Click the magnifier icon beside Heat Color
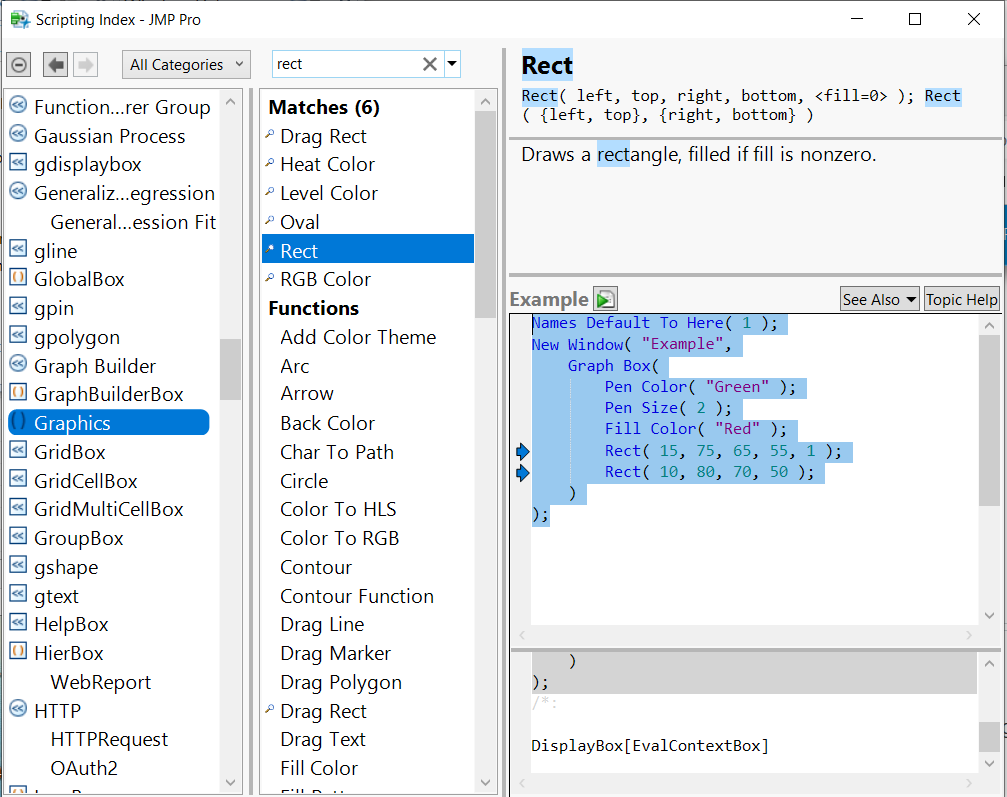 point(270,163)
